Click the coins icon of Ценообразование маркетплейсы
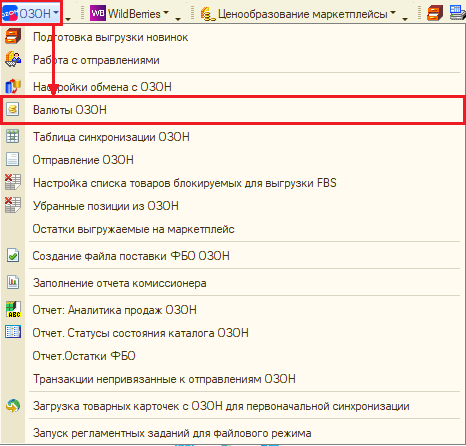The width and height of the screenshot is (466, 446). 207,14
